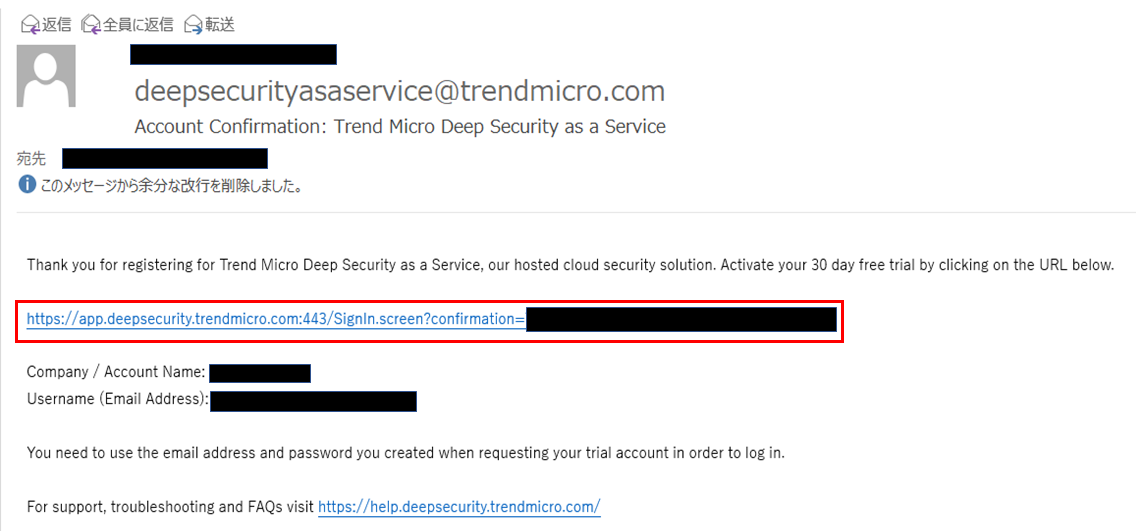The height and width of the screenshot is (531, 1136).
Task: Open the help.deepsecurity.trendmicro.com support link
Action: [459, 507]
